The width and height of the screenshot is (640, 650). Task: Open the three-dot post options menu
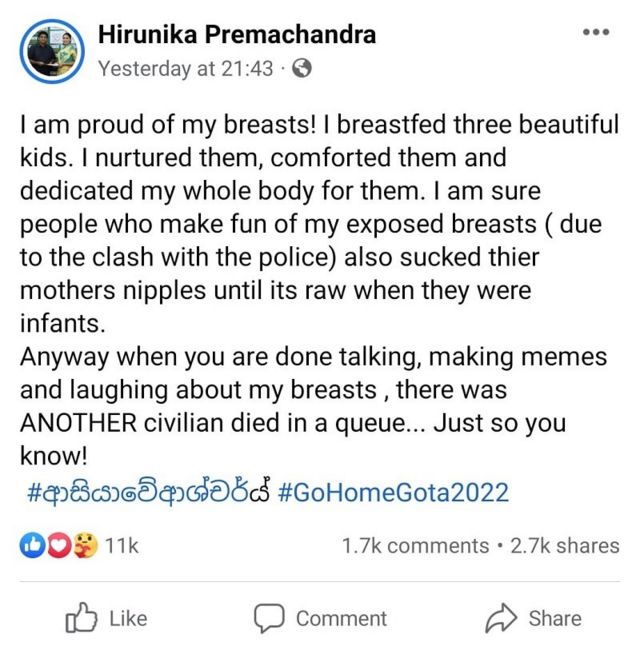(595, 32)
